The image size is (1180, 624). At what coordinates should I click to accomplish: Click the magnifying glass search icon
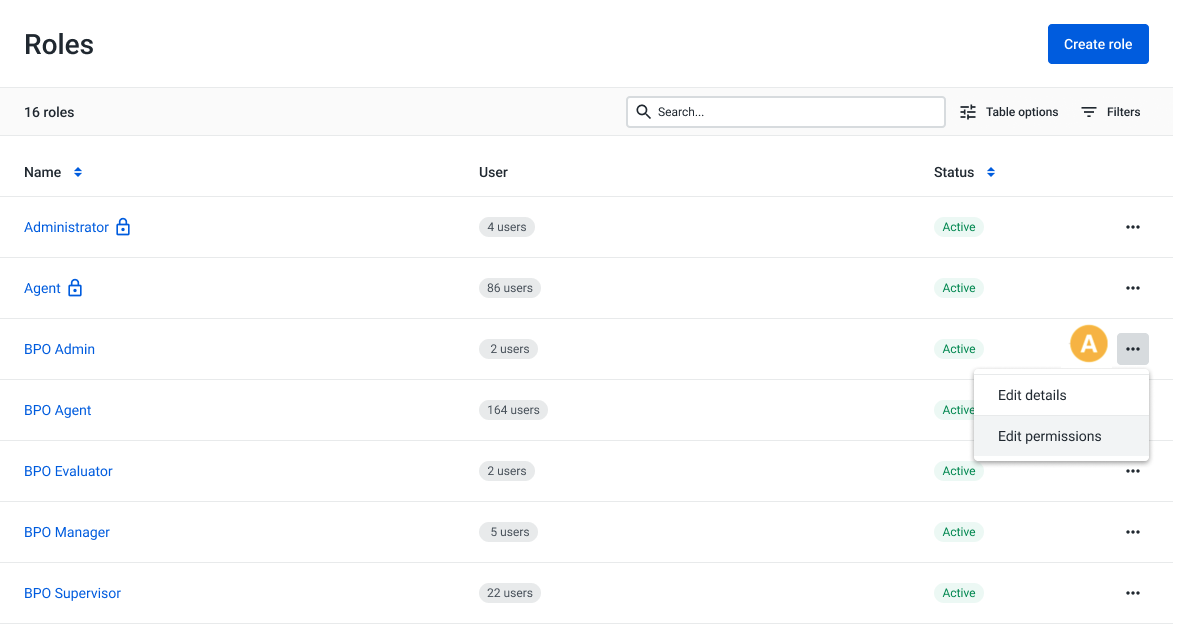[644, 111]
